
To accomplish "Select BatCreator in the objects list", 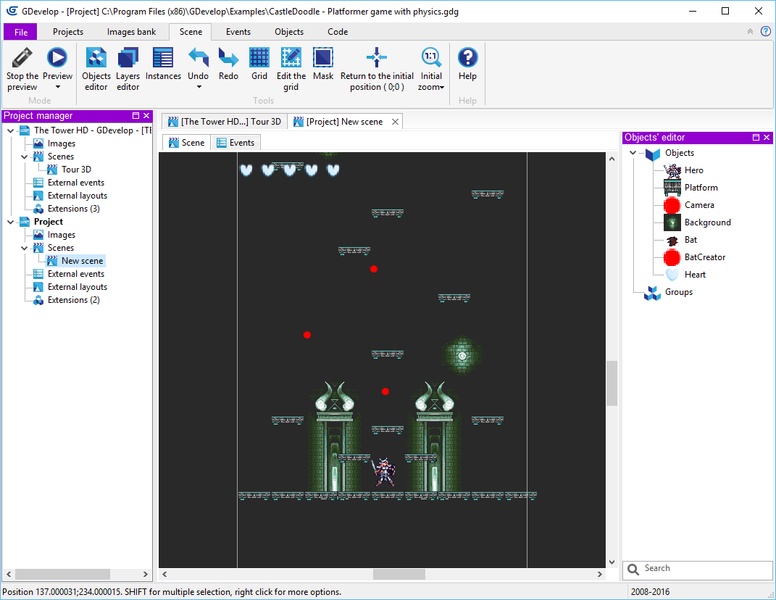I will 704,257.
